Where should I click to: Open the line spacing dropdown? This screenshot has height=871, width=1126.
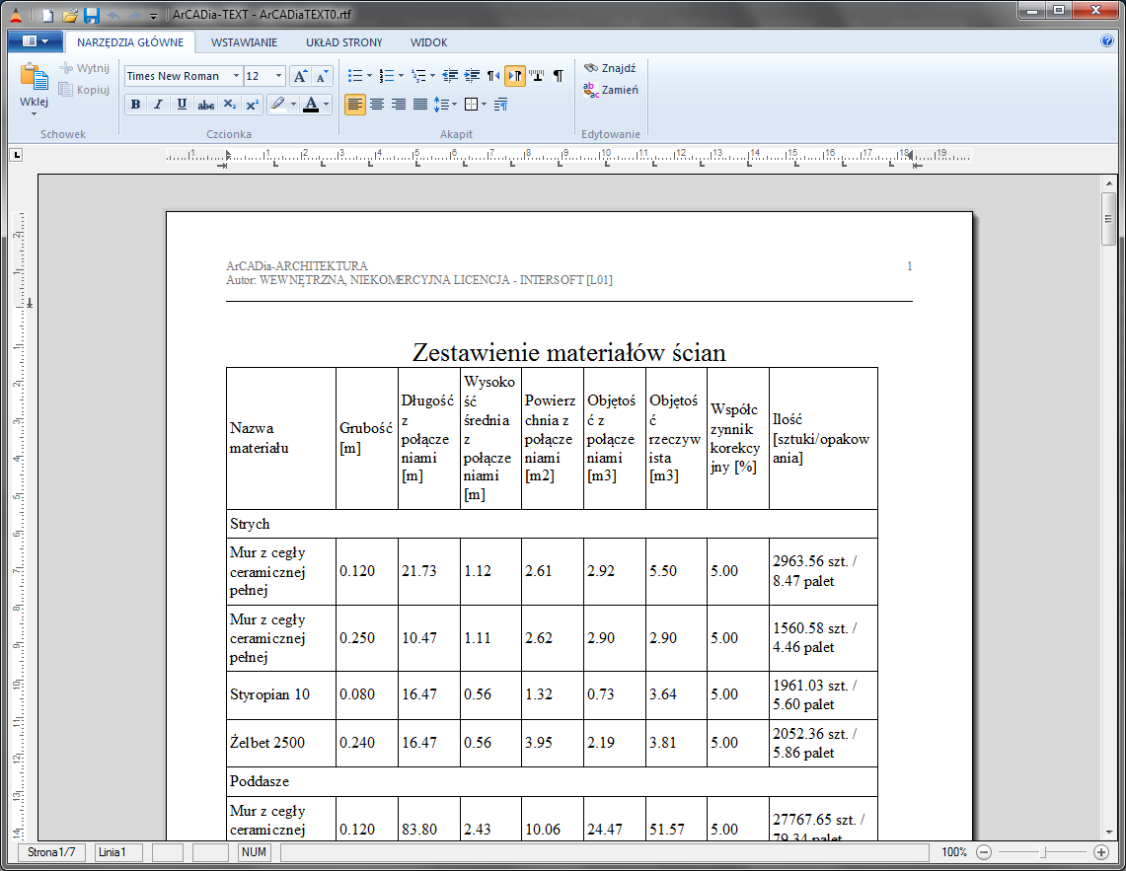tap(445, 105)
